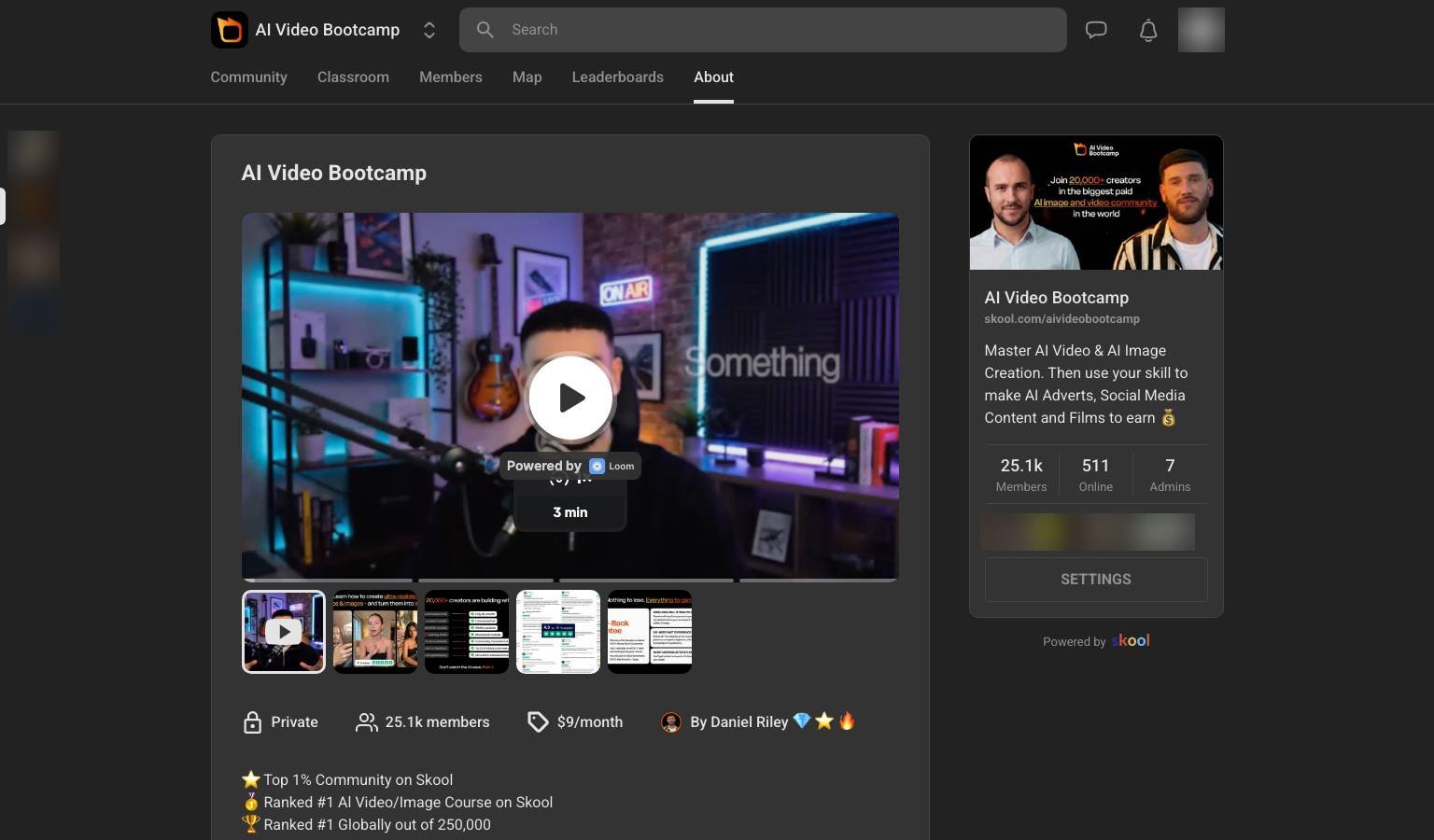
Task: Play the intro video
Action: pos(570,398)
